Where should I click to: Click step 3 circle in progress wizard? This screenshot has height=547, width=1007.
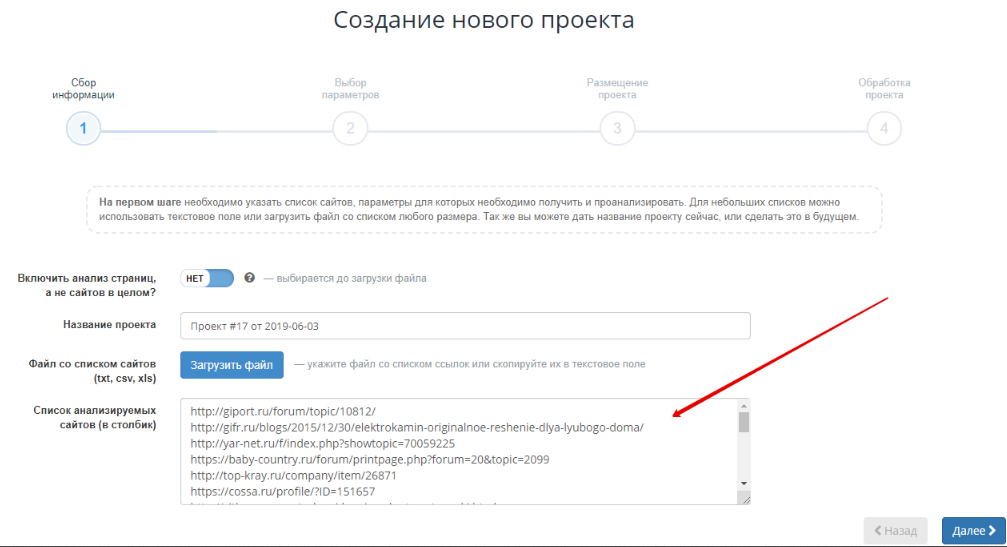tap(617, 129)
